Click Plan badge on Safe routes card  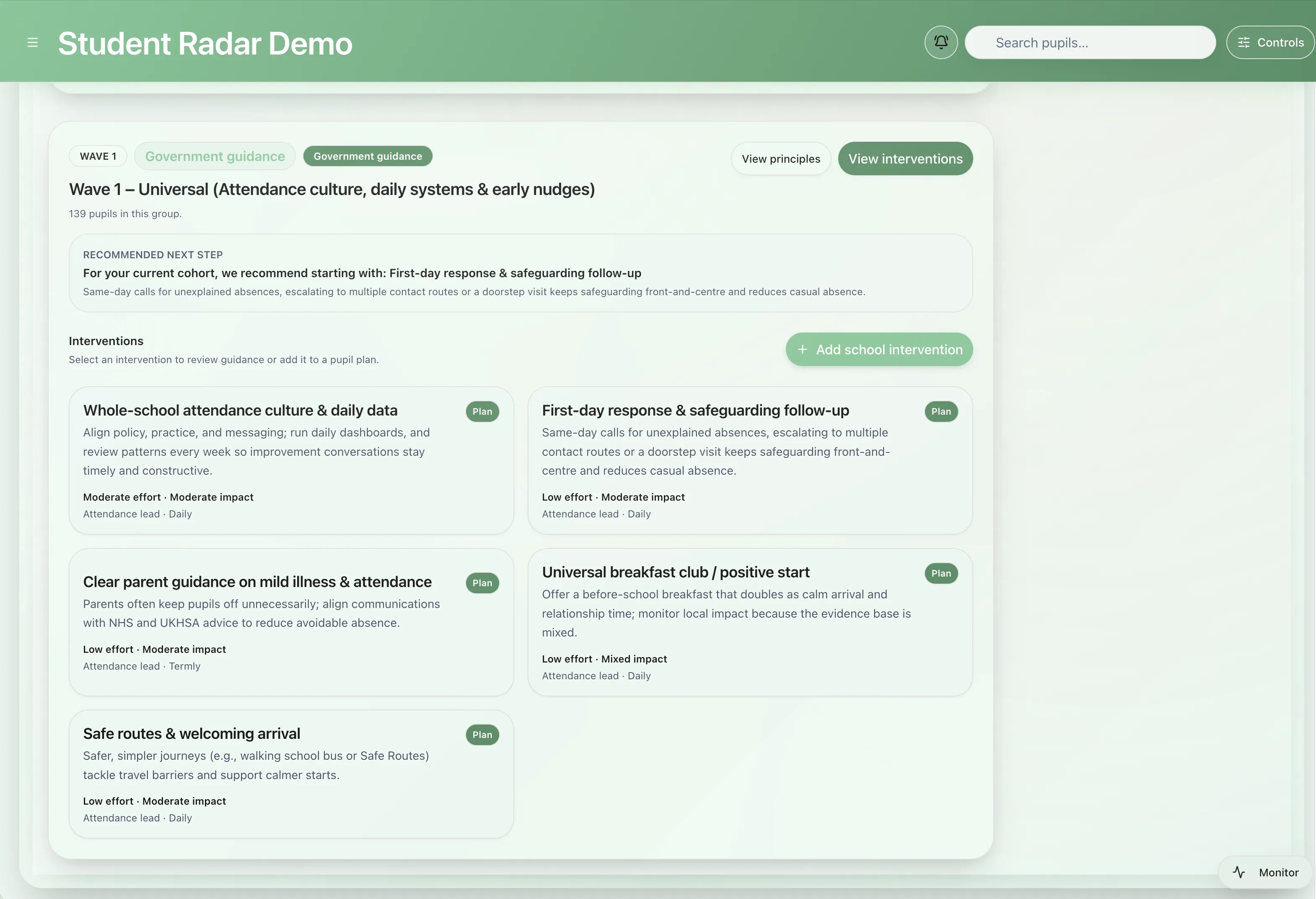pos(482,735)
